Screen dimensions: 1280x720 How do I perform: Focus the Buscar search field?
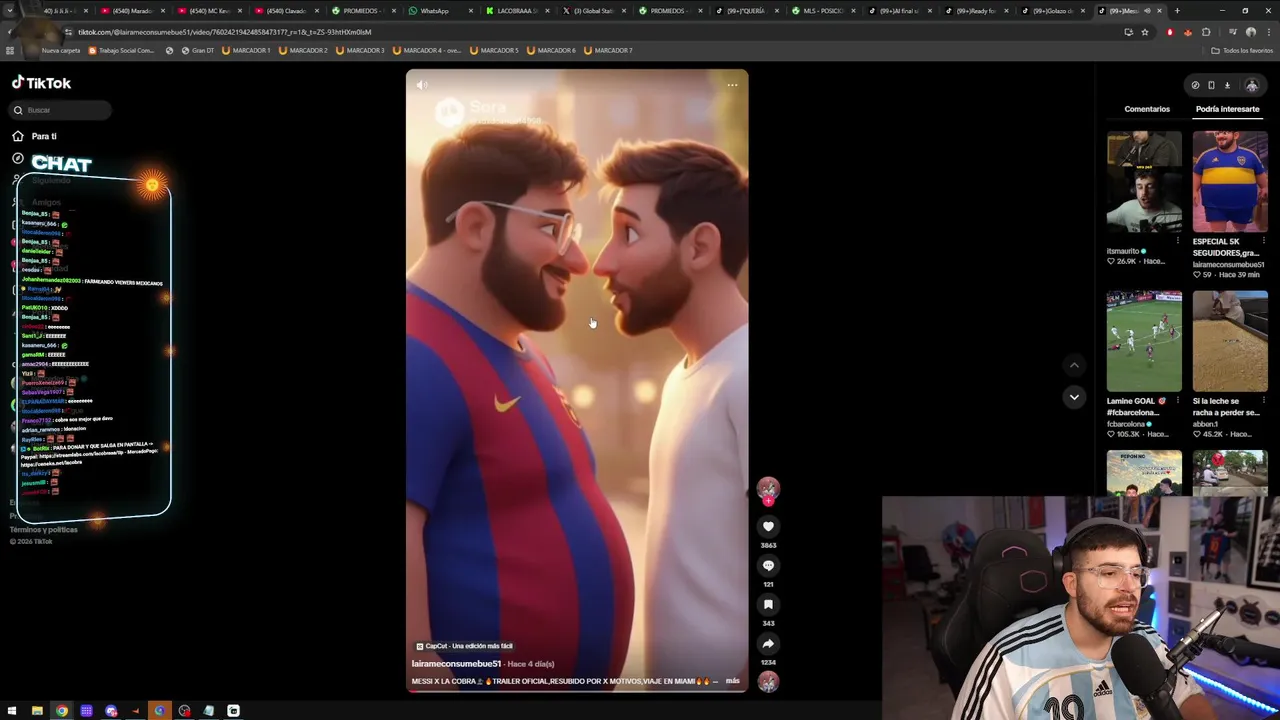[x=60, y=110]
